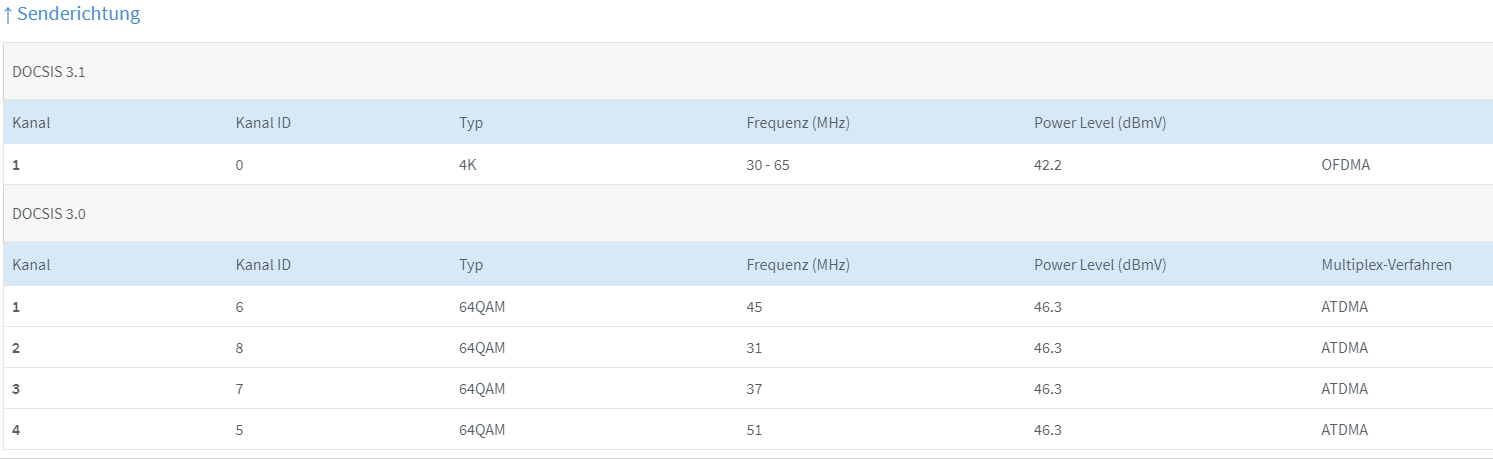
Task: Select the row with Kanal ID 6
Action: [x=239, y=307]
